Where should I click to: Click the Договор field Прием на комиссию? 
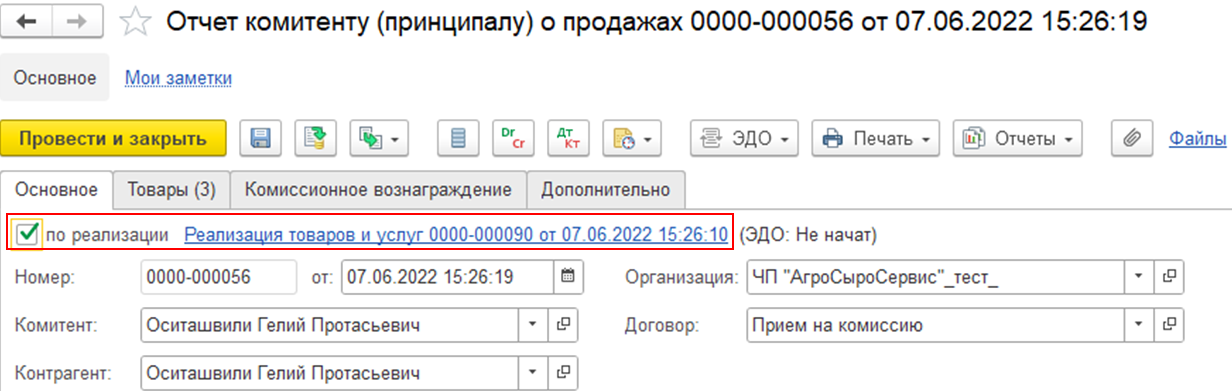[936, 325]
